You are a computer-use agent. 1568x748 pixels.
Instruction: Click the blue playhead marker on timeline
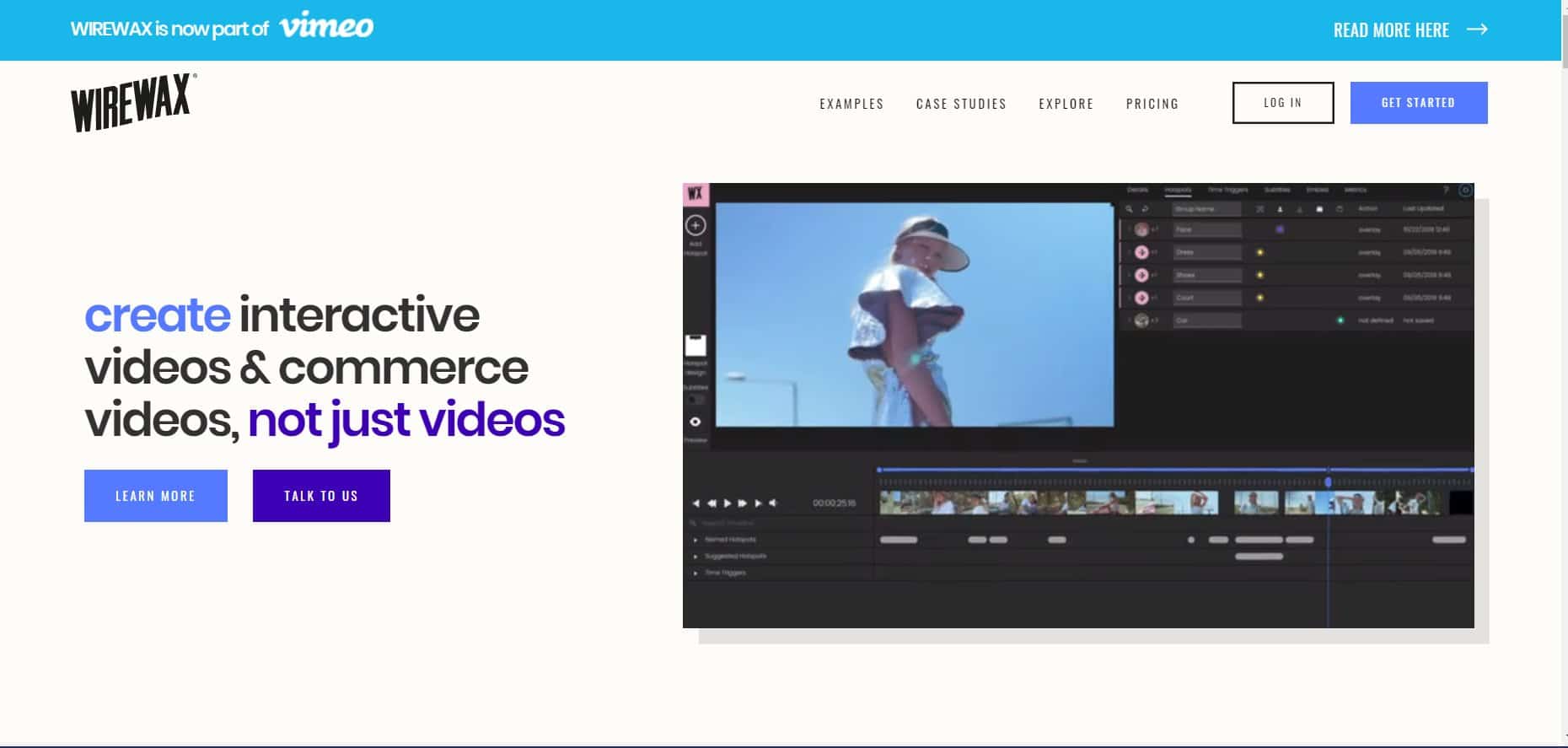tap(1328, 482)
